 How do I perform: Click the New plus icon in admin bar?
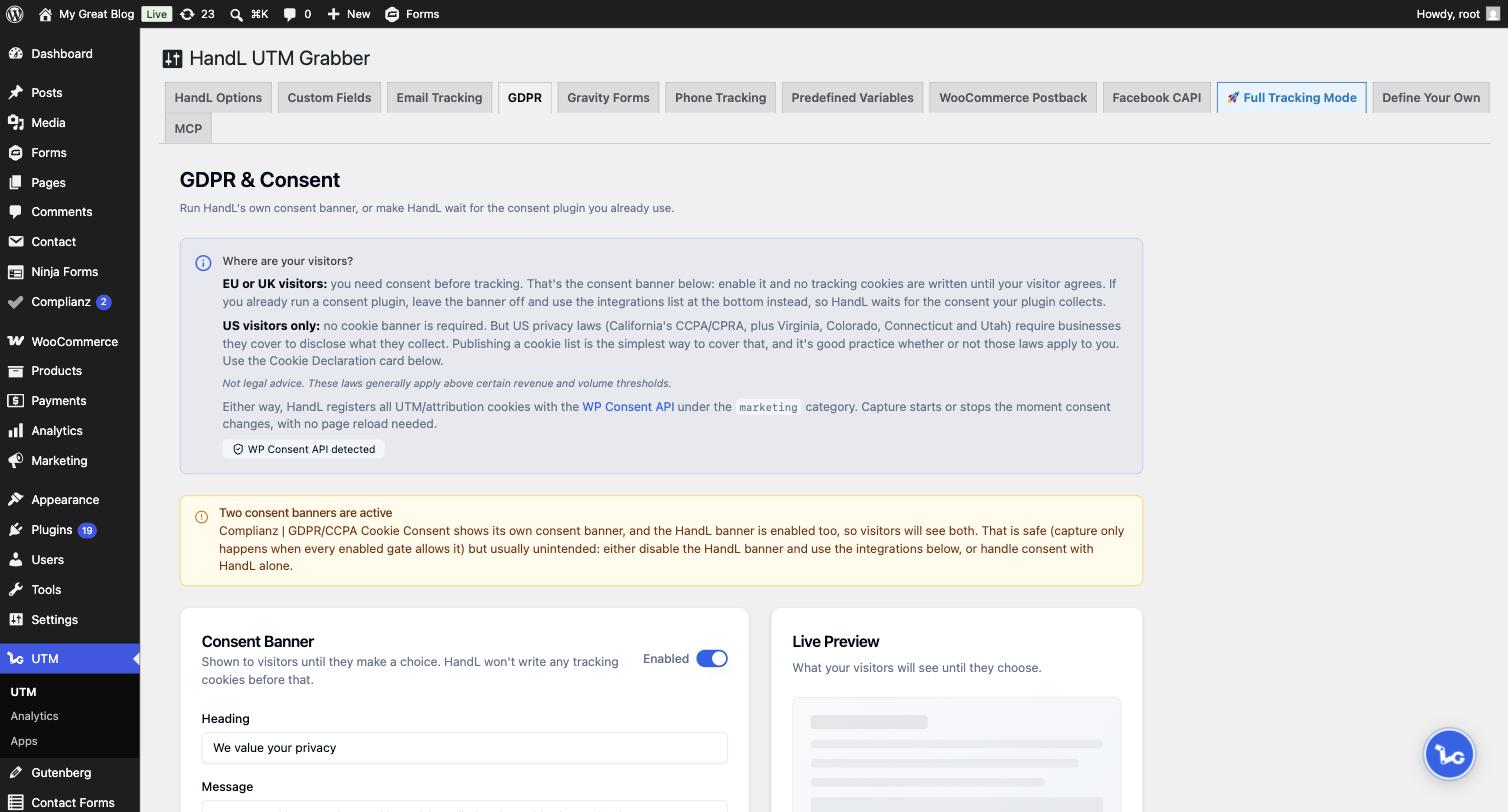(333, 14)
